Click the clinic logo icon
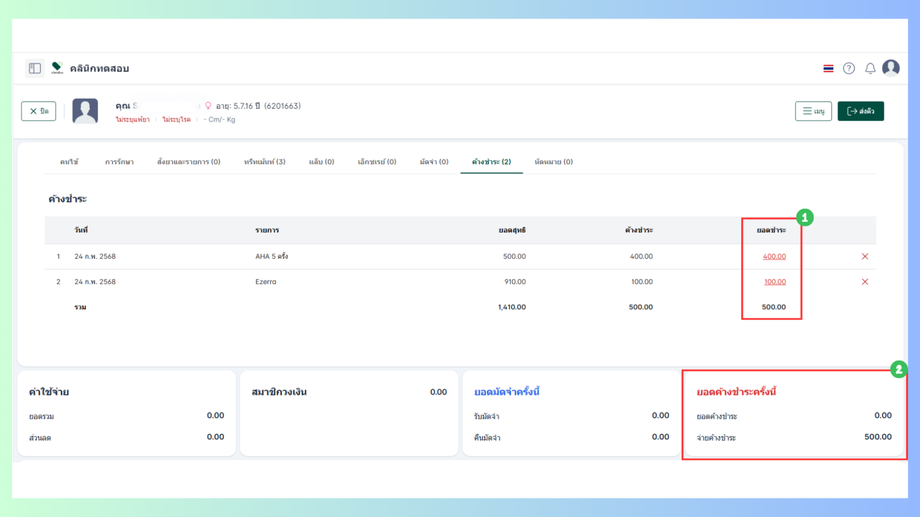This screenshot has height=517, width=920. coord(57,68)
